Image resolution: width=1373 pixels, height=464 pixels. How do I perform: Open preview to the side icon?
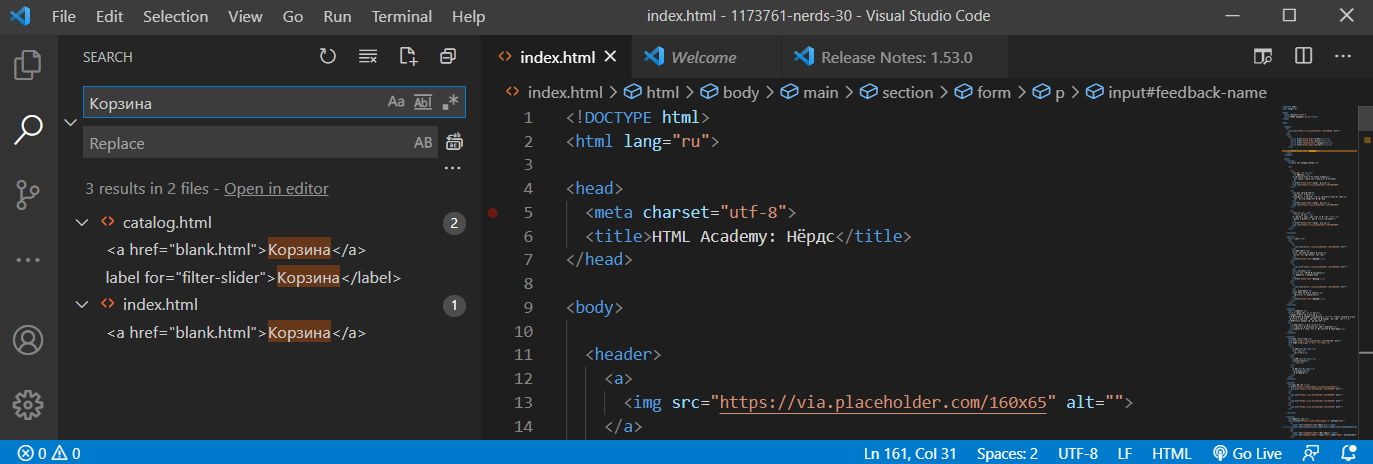tap(1264, 57)
